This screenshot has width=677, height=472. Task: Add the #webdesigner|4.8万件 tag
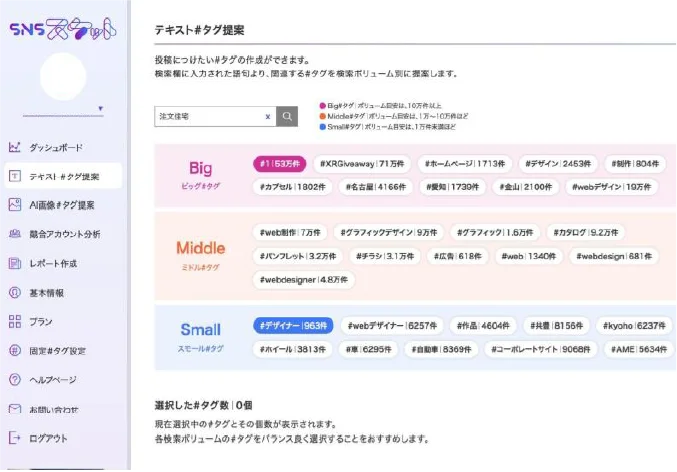click(x=304, y=280)
